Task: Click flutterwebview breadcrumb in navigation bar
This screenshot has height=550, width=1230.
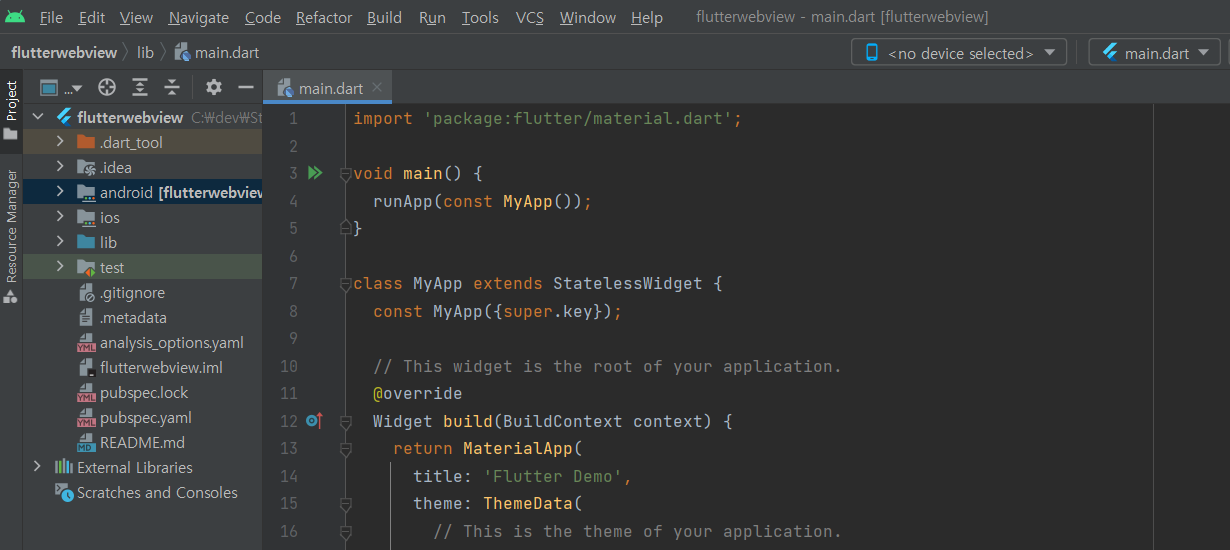Action: coord(64,52)
